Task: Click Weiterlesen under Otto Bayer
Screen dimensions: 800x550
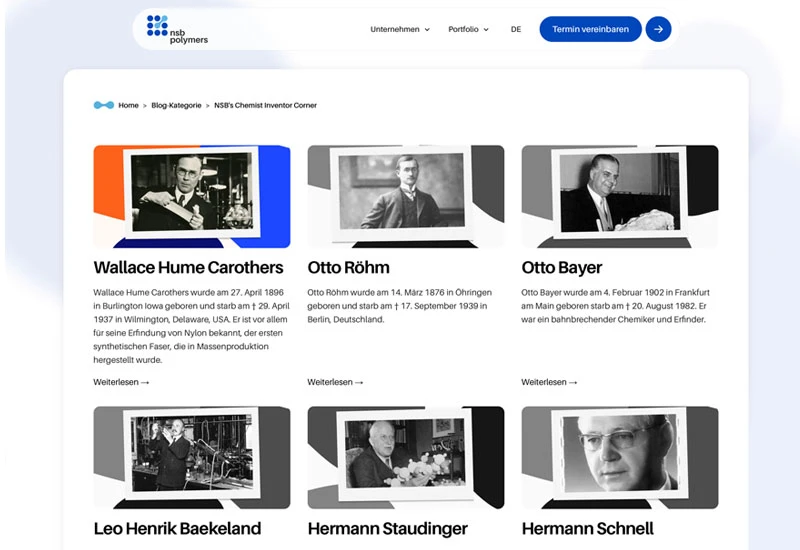Action: (549, 382)
